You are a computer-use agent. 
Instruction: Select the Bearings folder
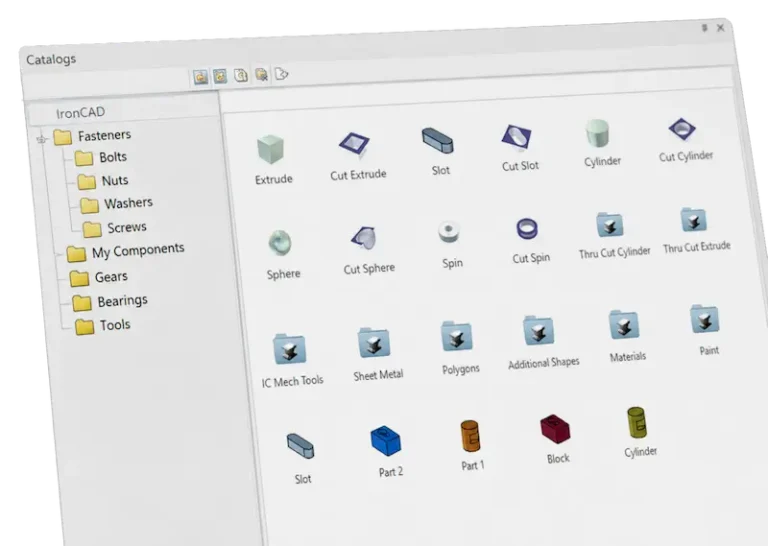pyautogui.click(x=110, y=302)
